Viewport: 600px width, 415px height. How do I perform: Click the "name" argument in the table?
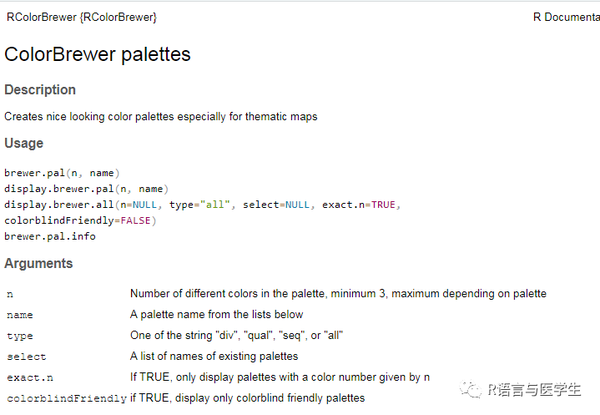point(19,315)
